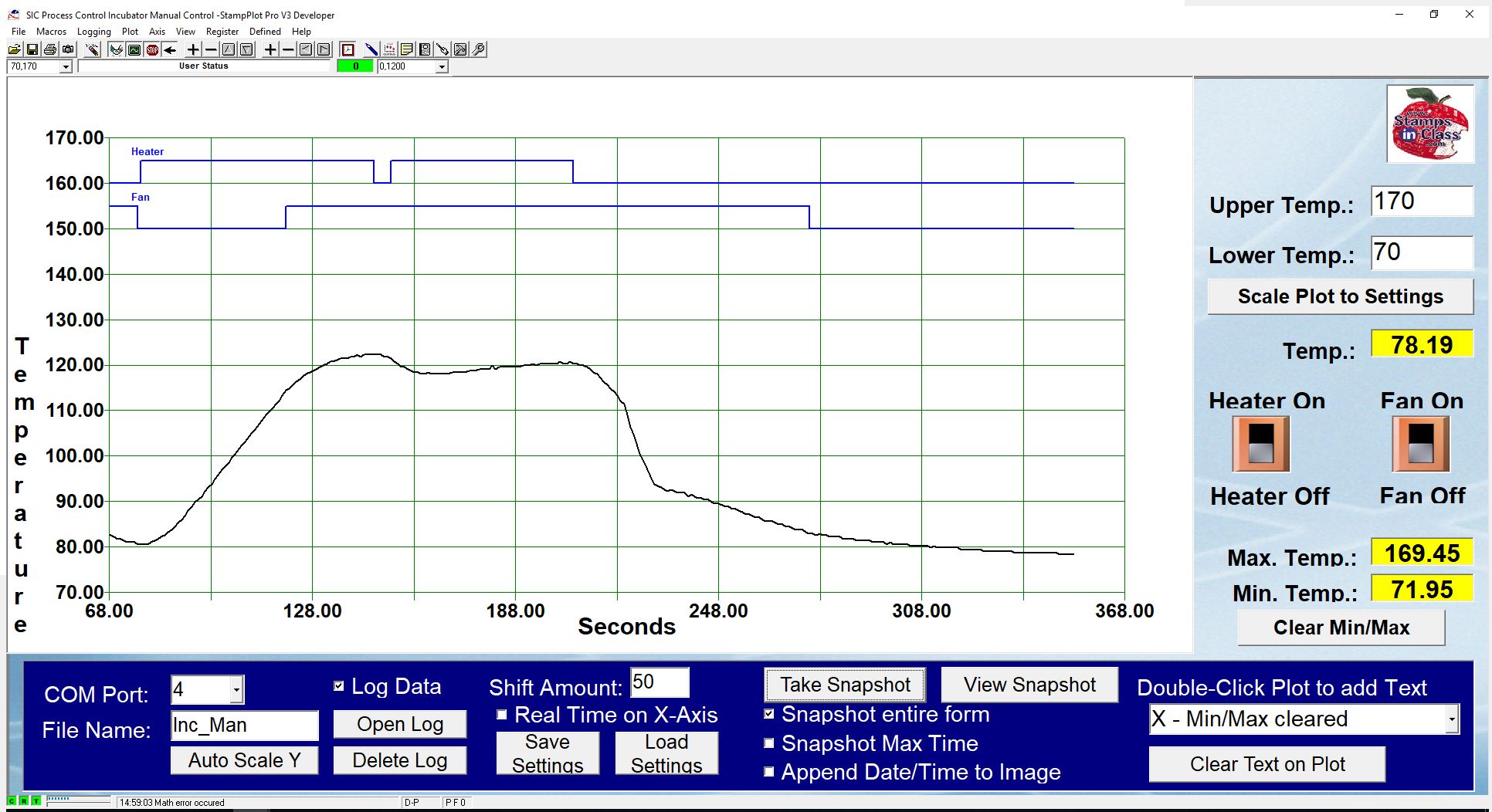
Task: Click the blue pen toolbar icon
Action: pos(371,49)
